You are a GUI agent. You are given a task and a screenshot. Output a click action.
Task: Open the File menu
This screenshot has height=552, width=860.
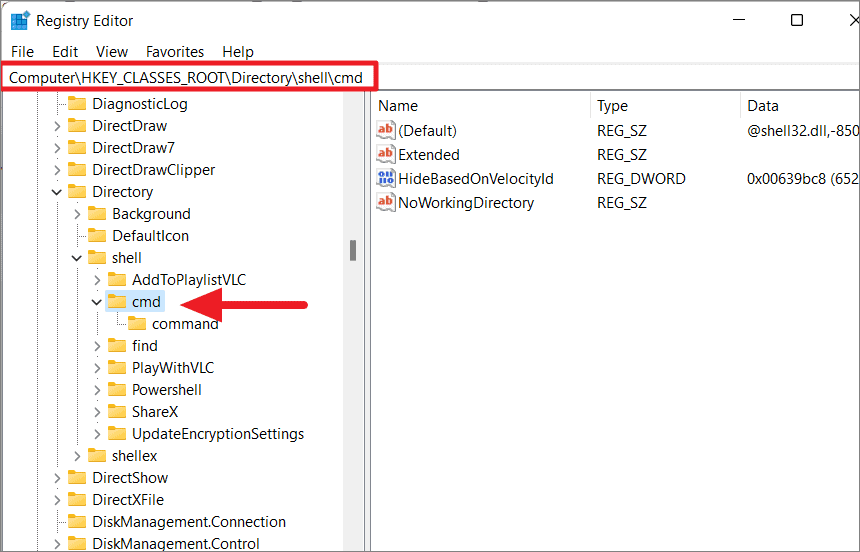point(22,52)
